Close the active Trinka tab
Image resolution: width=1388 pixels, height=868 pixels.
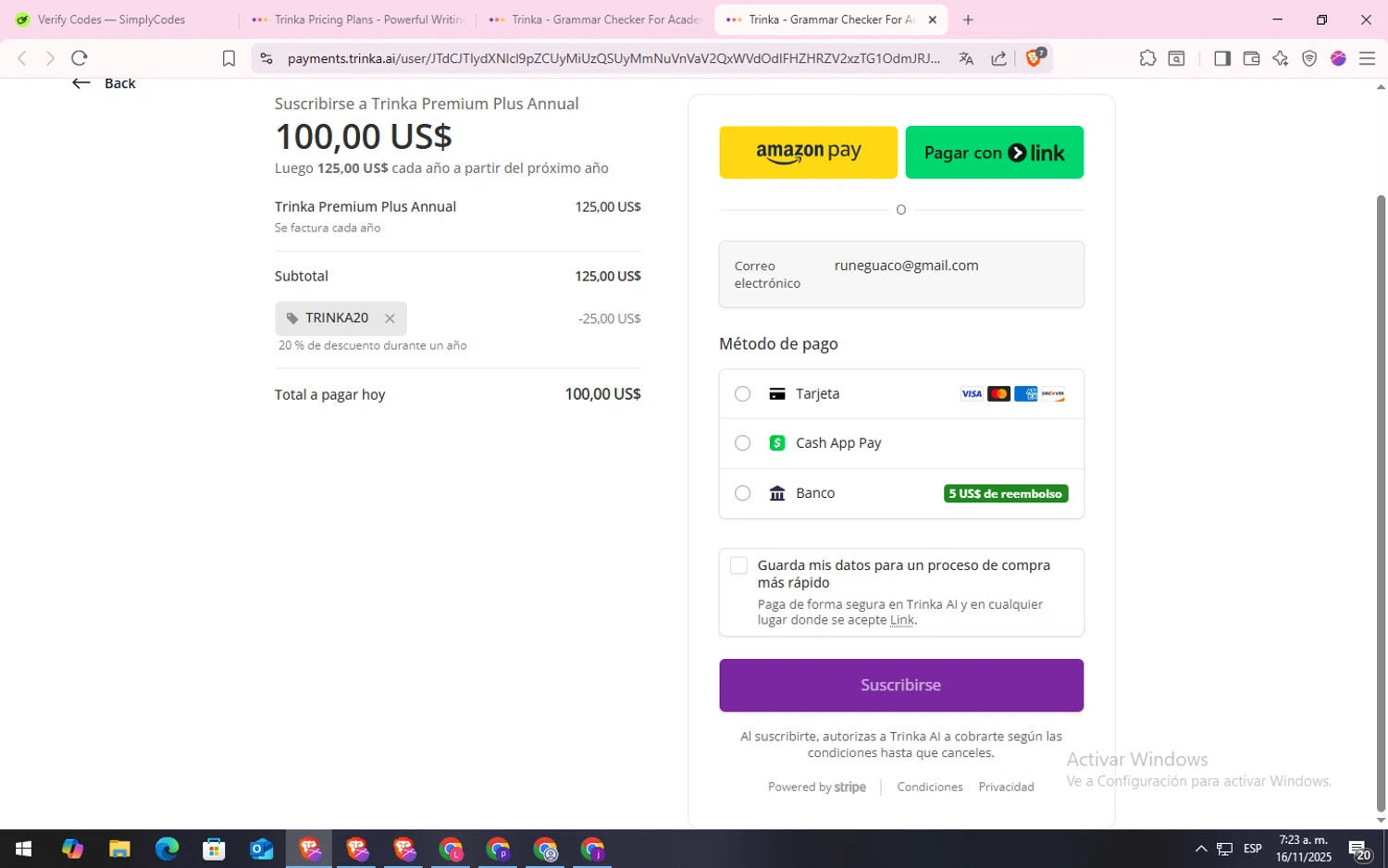click(x=932, y=19)
